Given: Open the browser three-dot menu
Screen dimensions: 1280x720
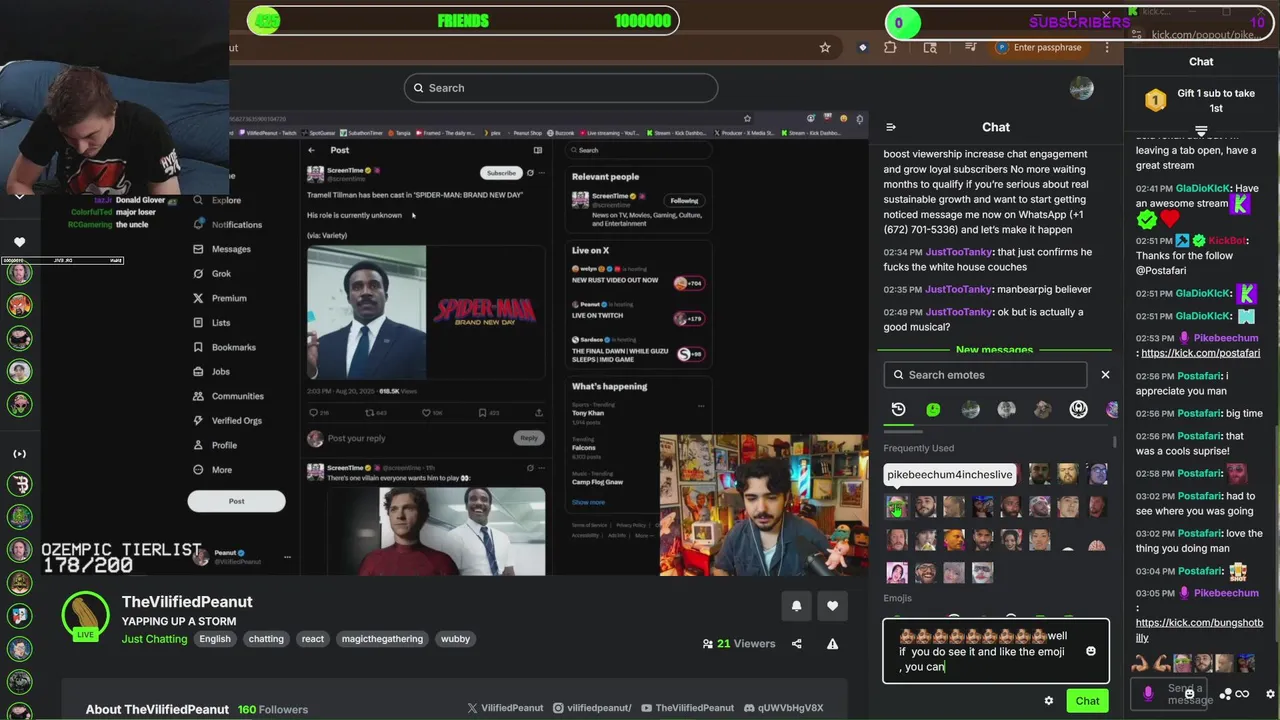Looking at the screenshot, I should (x=1107, y=47).
